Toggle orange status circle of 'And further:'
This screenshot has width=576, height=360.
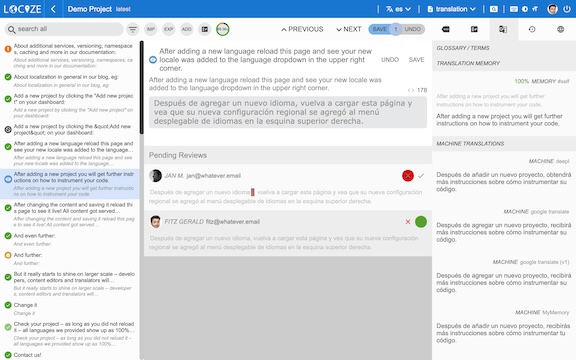[8, 255]
